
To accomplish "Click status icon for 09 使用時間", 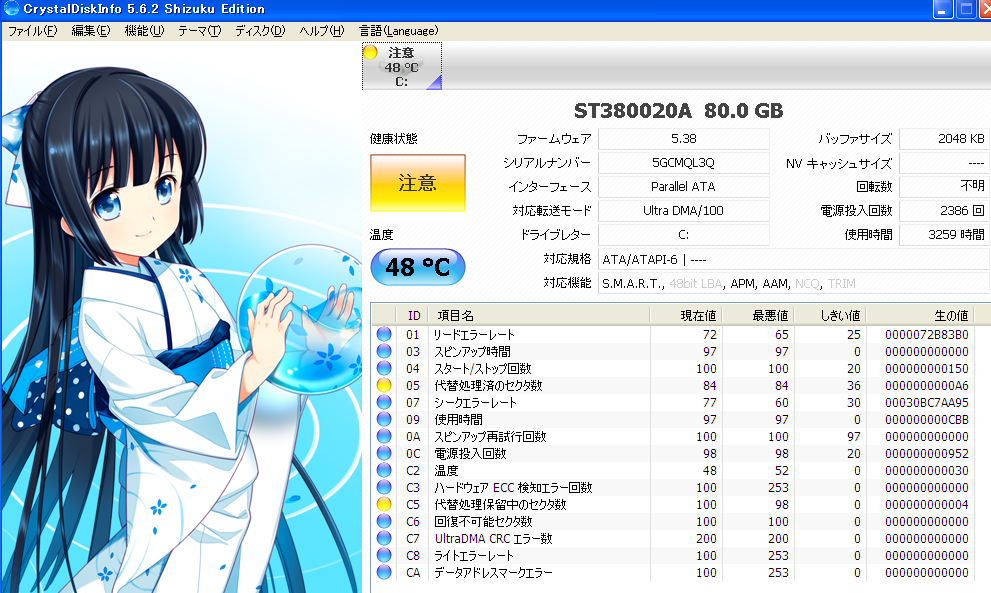I will tap(384, 419).
